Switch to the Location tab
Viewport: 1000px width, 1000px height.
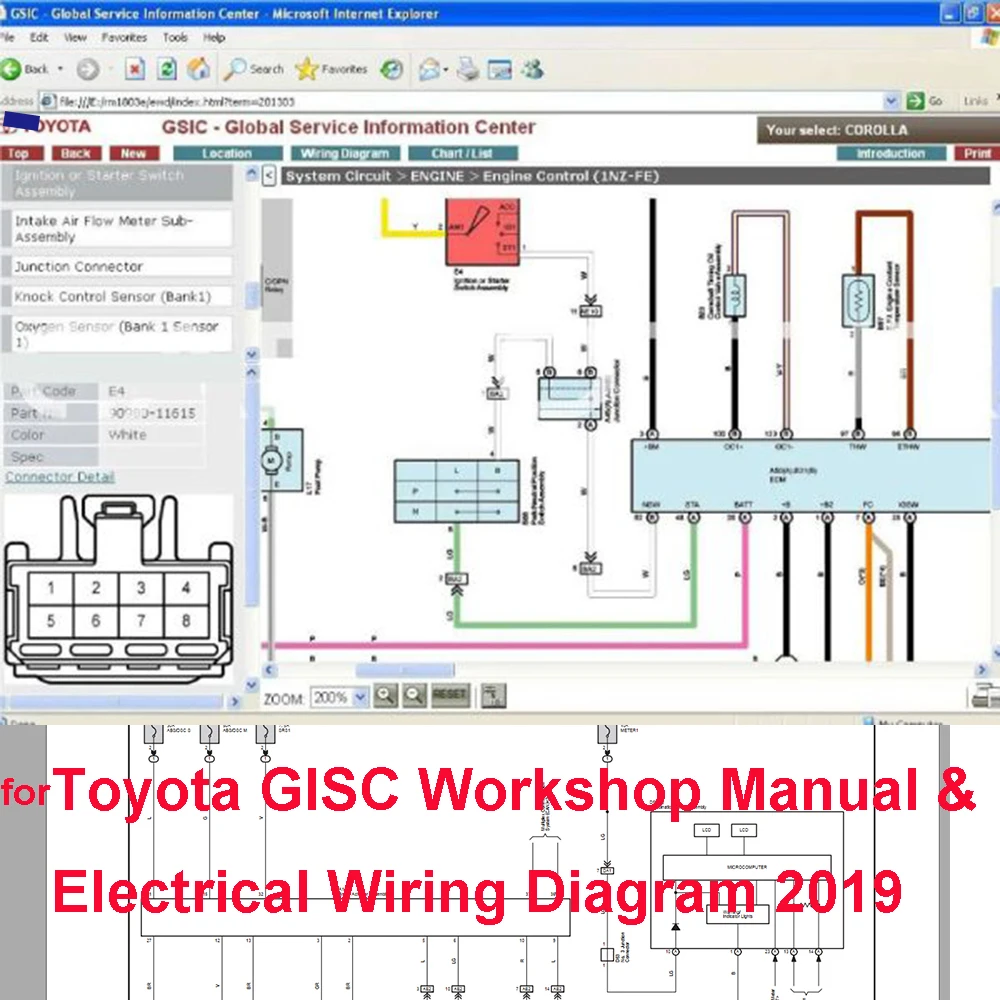point(227,153)
